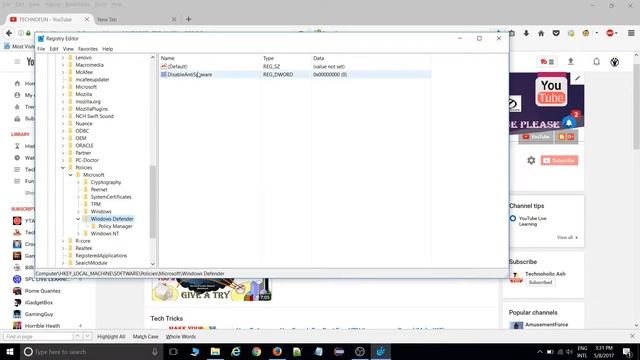
Task: Expand the SystemCertificates key
Action: click(78, 197)
